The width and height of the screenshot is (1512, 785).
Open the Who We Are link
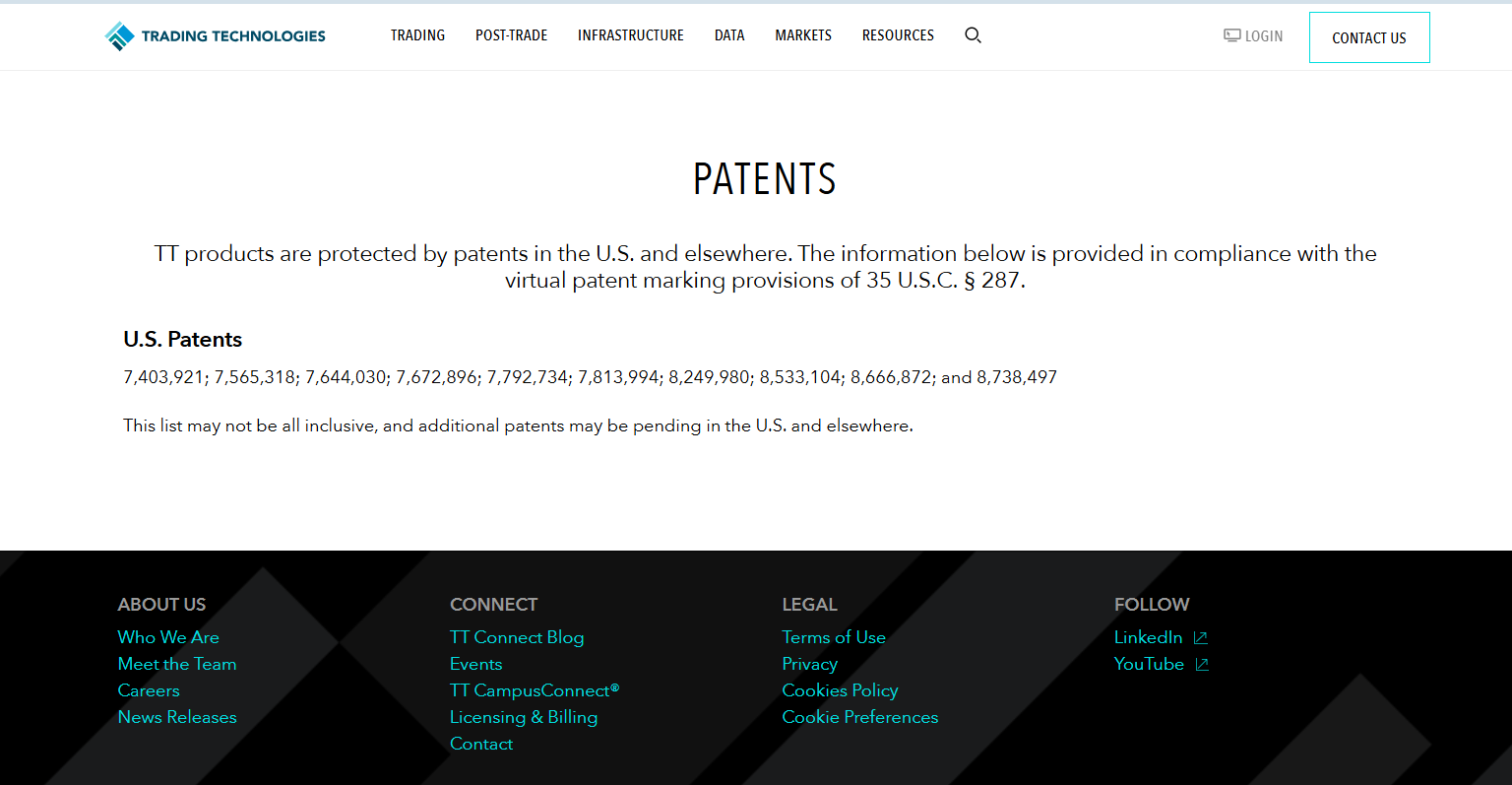click(x=168, y=637)
